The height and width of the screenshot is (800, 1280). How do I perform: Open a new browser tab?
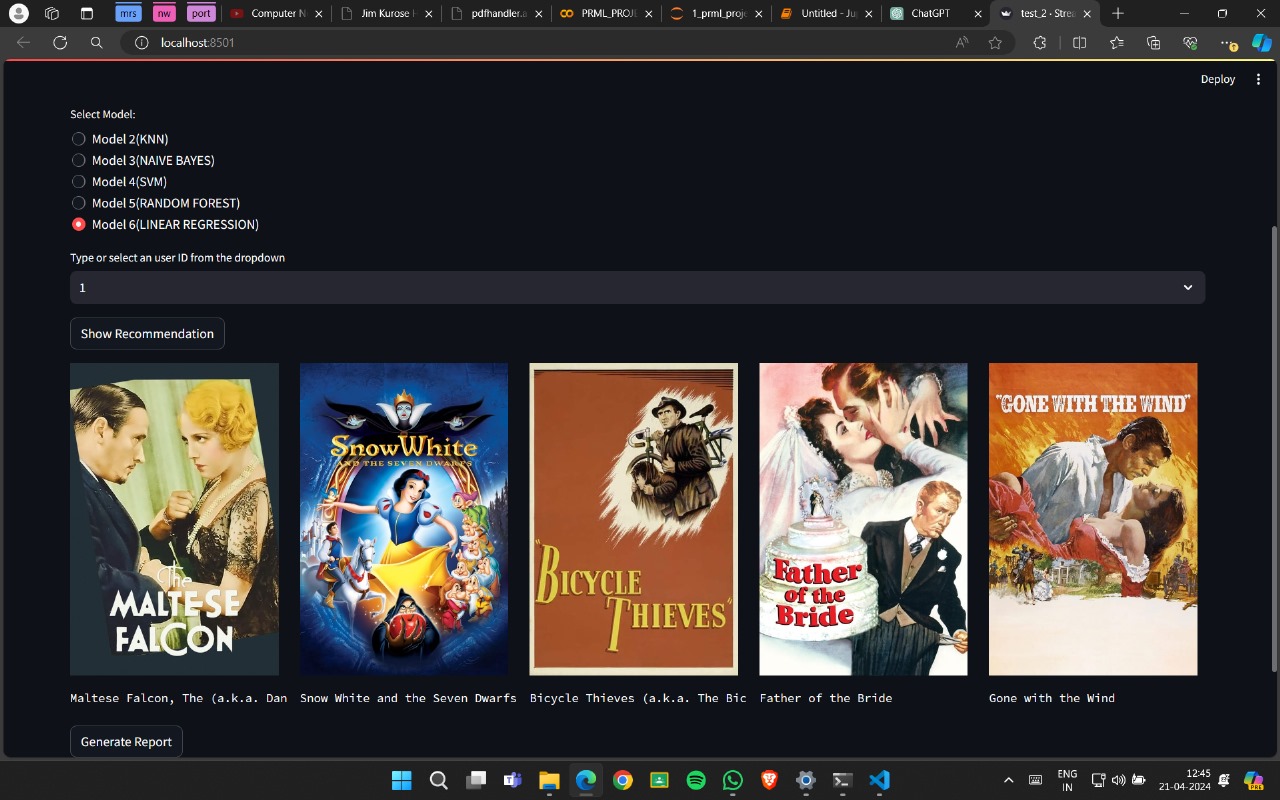[1118, 14]
